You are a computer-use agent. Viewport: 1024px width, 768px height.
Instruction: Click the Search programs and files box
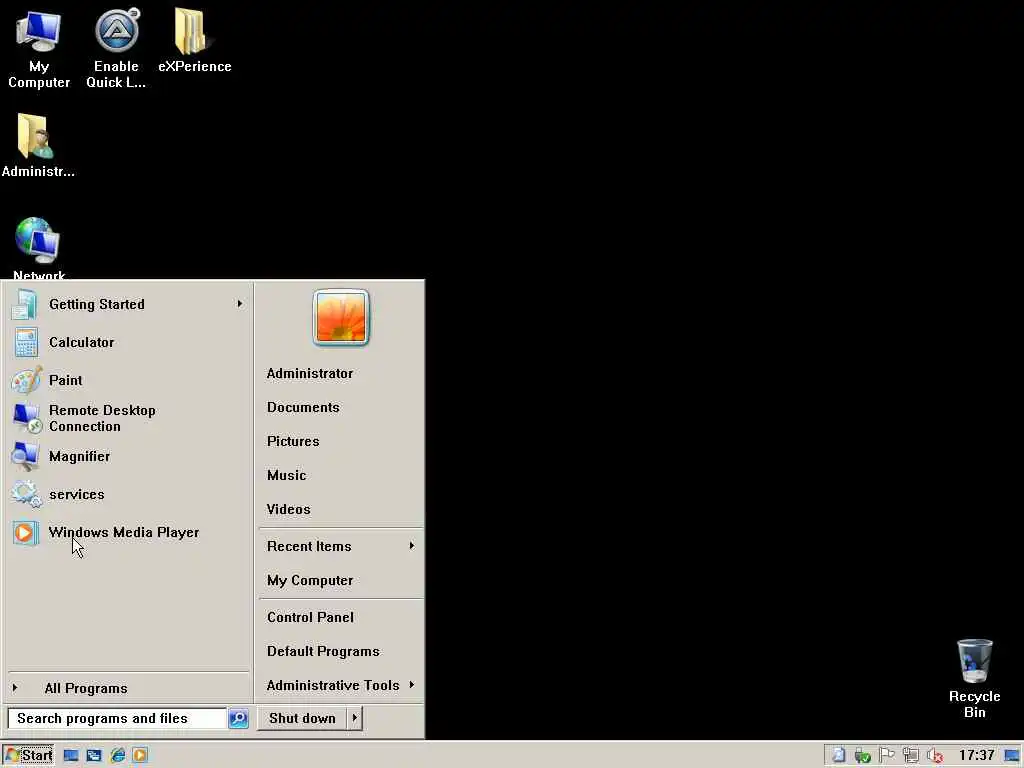tap(117, 718)
